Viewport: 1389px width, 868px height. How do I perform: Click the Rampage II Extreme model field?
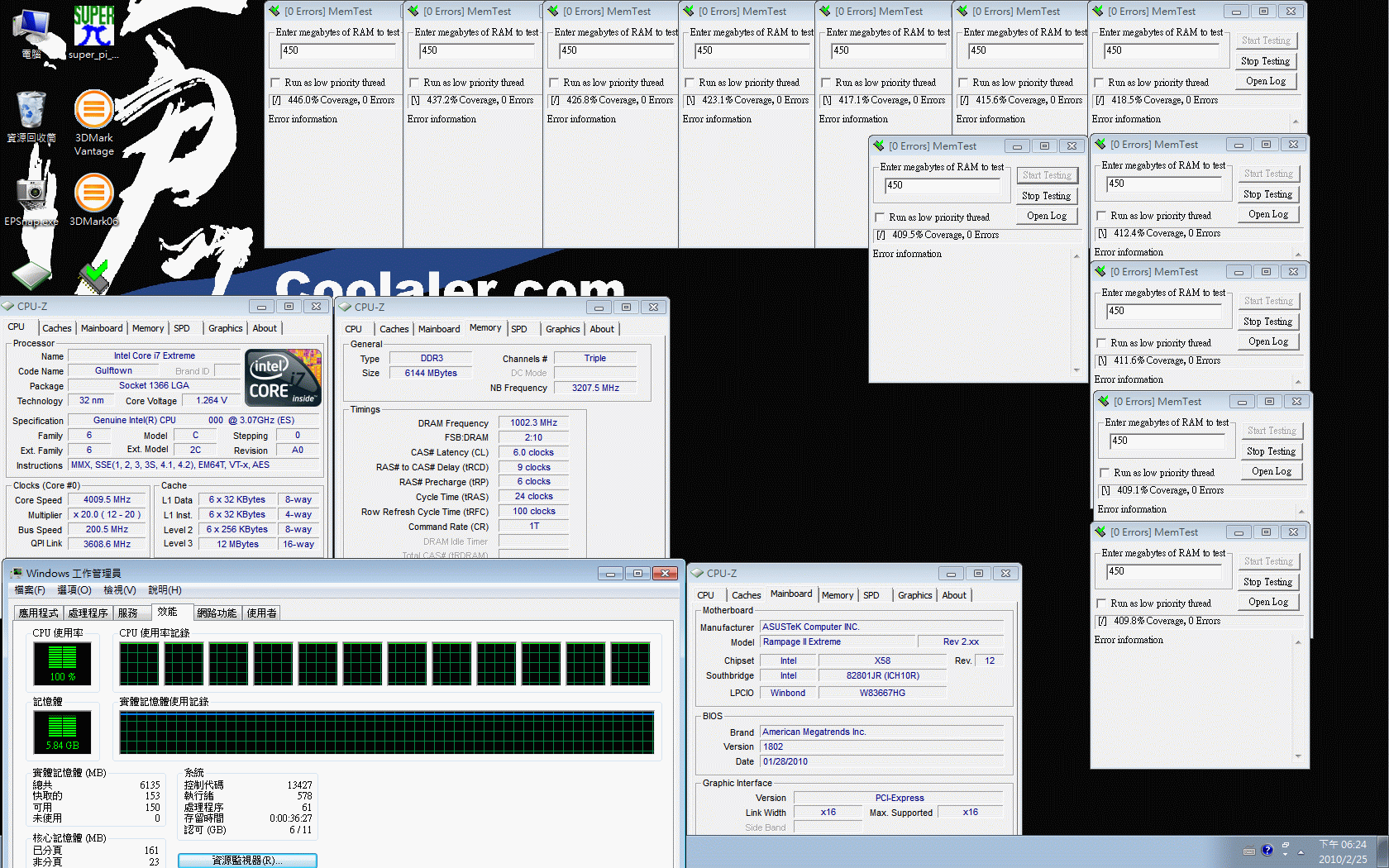pos(838,641)
